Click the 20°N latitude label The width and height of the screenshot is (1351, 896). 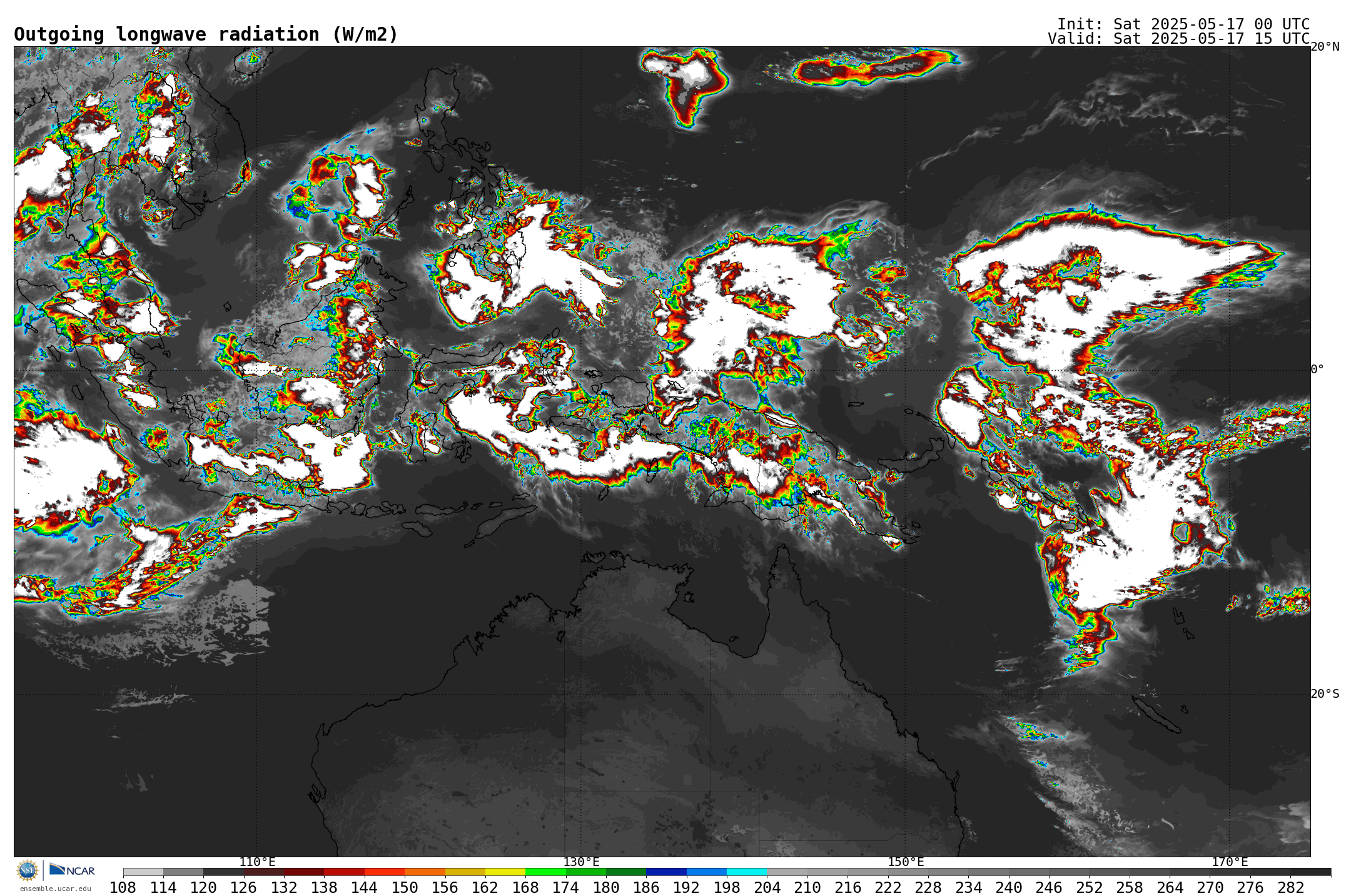click(1325, 47)
